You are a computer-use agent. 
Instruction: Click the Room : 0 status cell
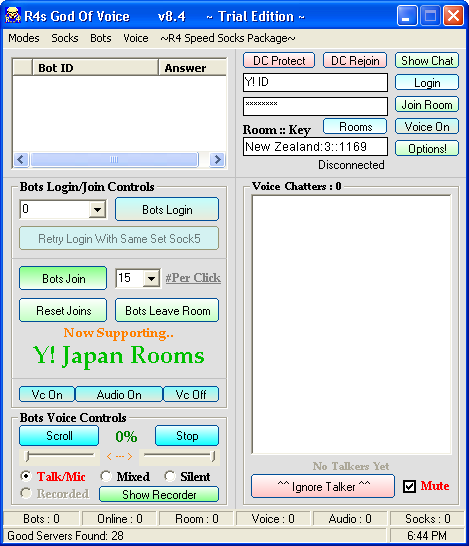[197, 518]
